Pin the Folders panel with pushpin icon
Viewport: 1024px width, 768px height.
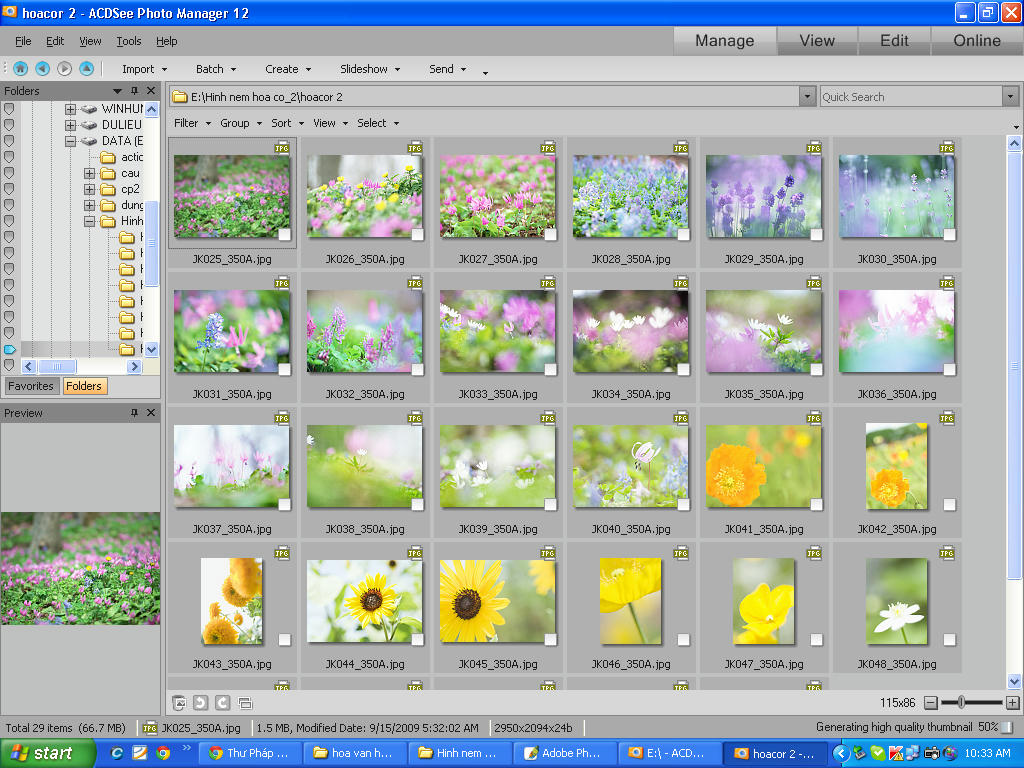(x=135, y=91)
